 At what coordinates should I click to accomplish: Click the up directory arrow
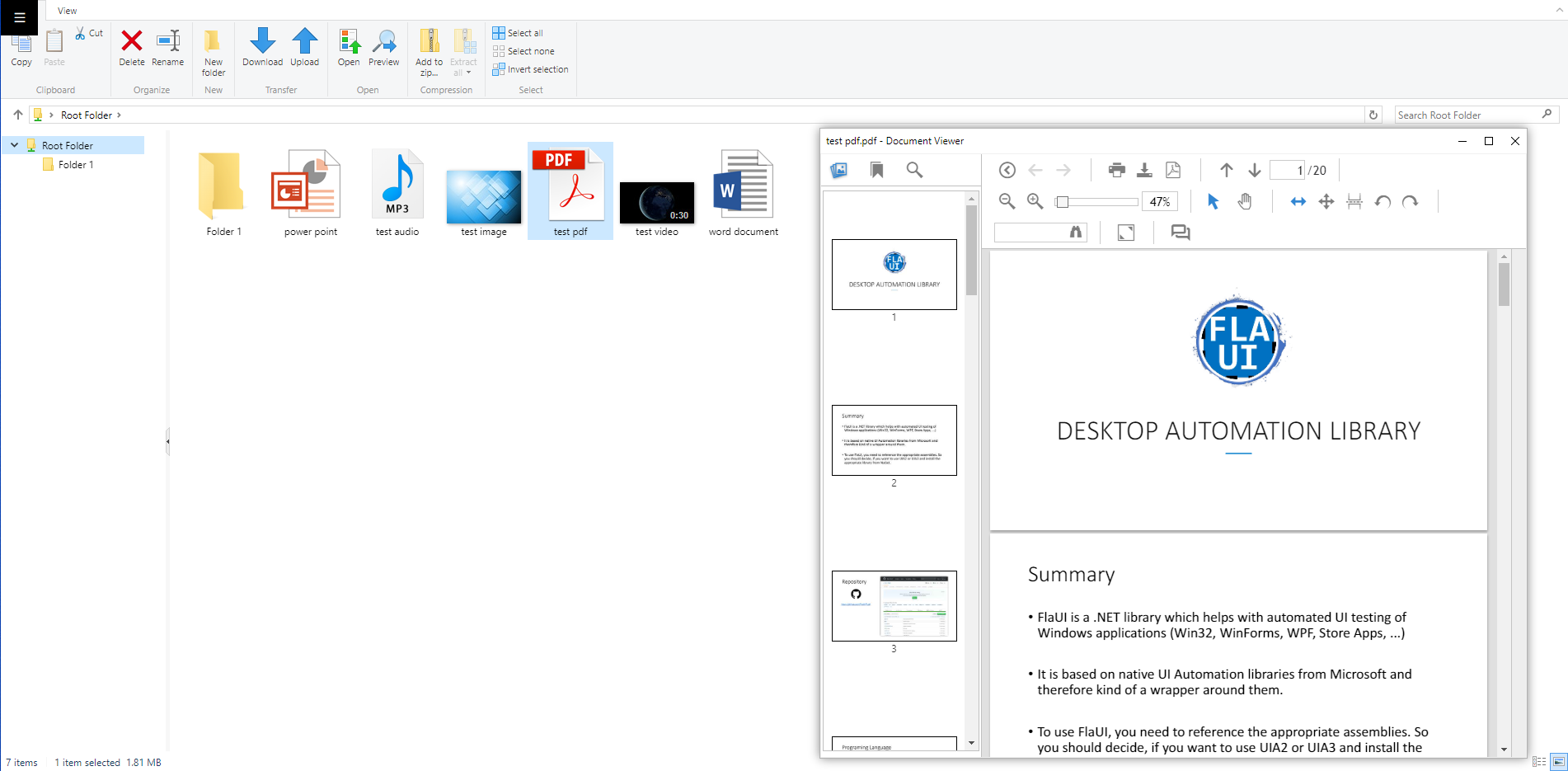tap(17, 115)
